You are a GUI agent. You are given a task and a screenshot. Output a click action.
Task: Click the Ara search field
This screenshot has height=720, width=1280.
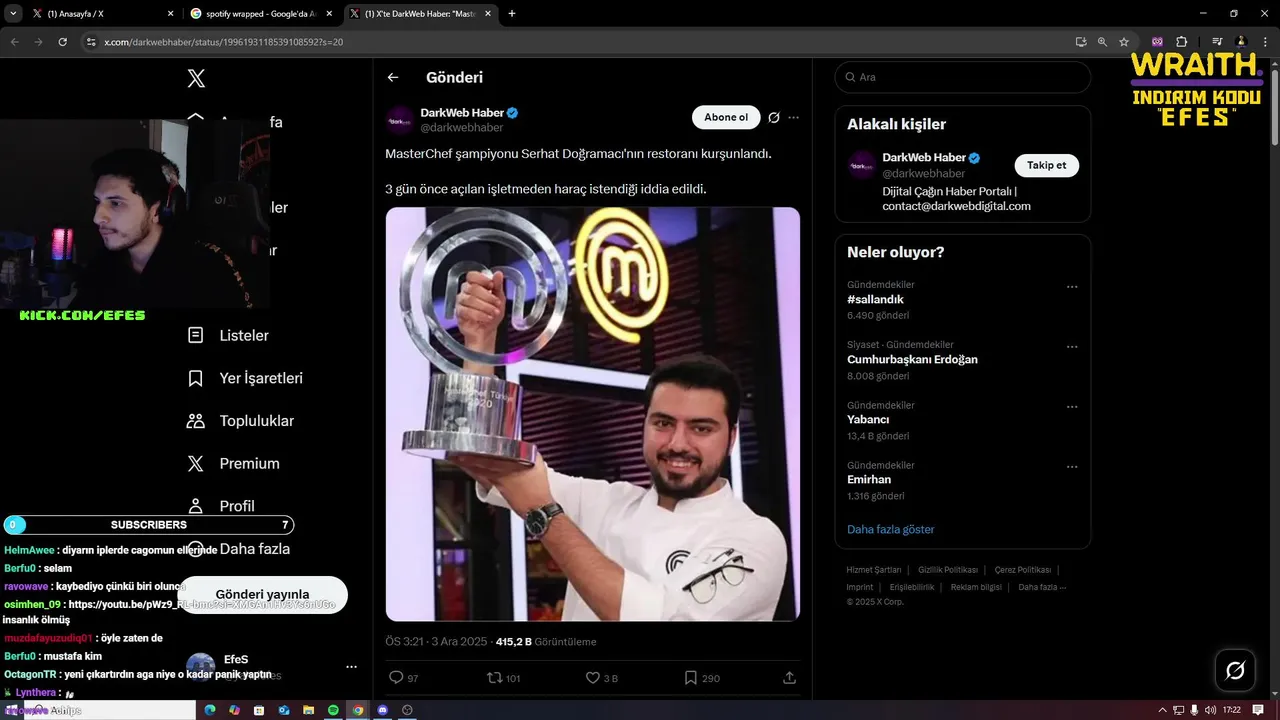963,77
